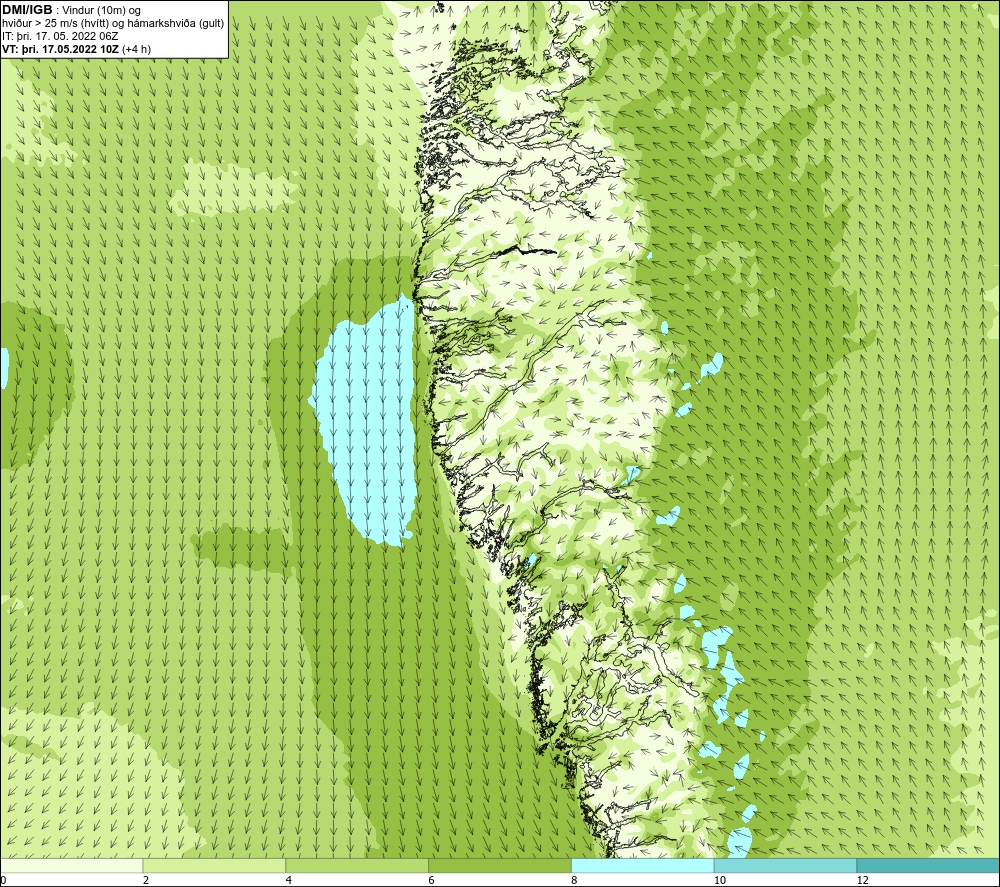Click the legend label '0'
The image size is (1000, 887).
(3, 880)
